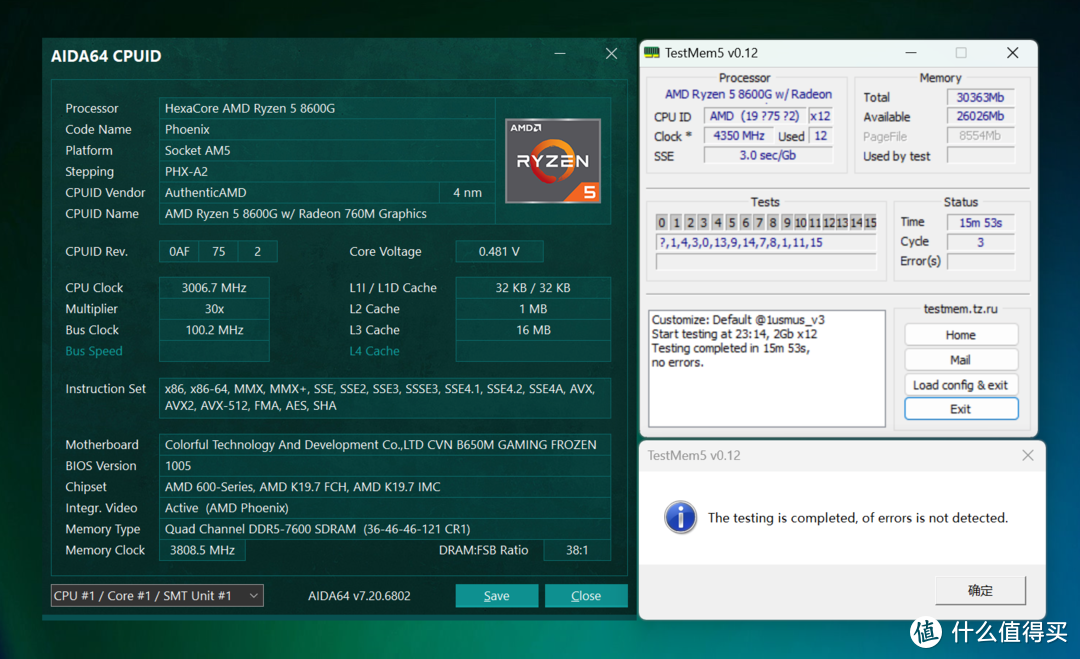Screen dimensions: 1080x659
Task: Click the Multiplier 30x value
Action: (x=214, y=308)
